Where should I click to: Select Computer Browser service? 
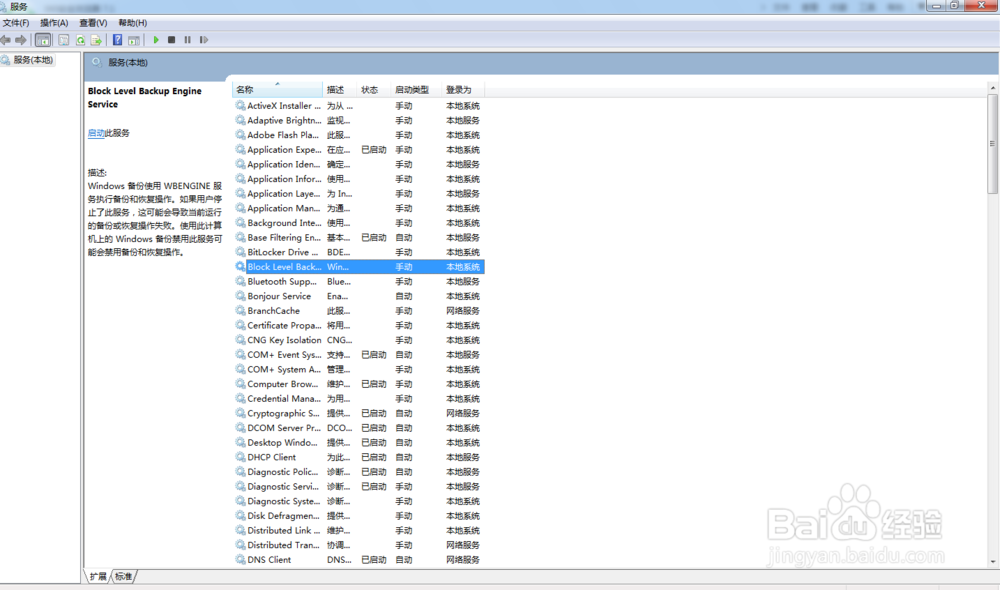tap(358, 384)
